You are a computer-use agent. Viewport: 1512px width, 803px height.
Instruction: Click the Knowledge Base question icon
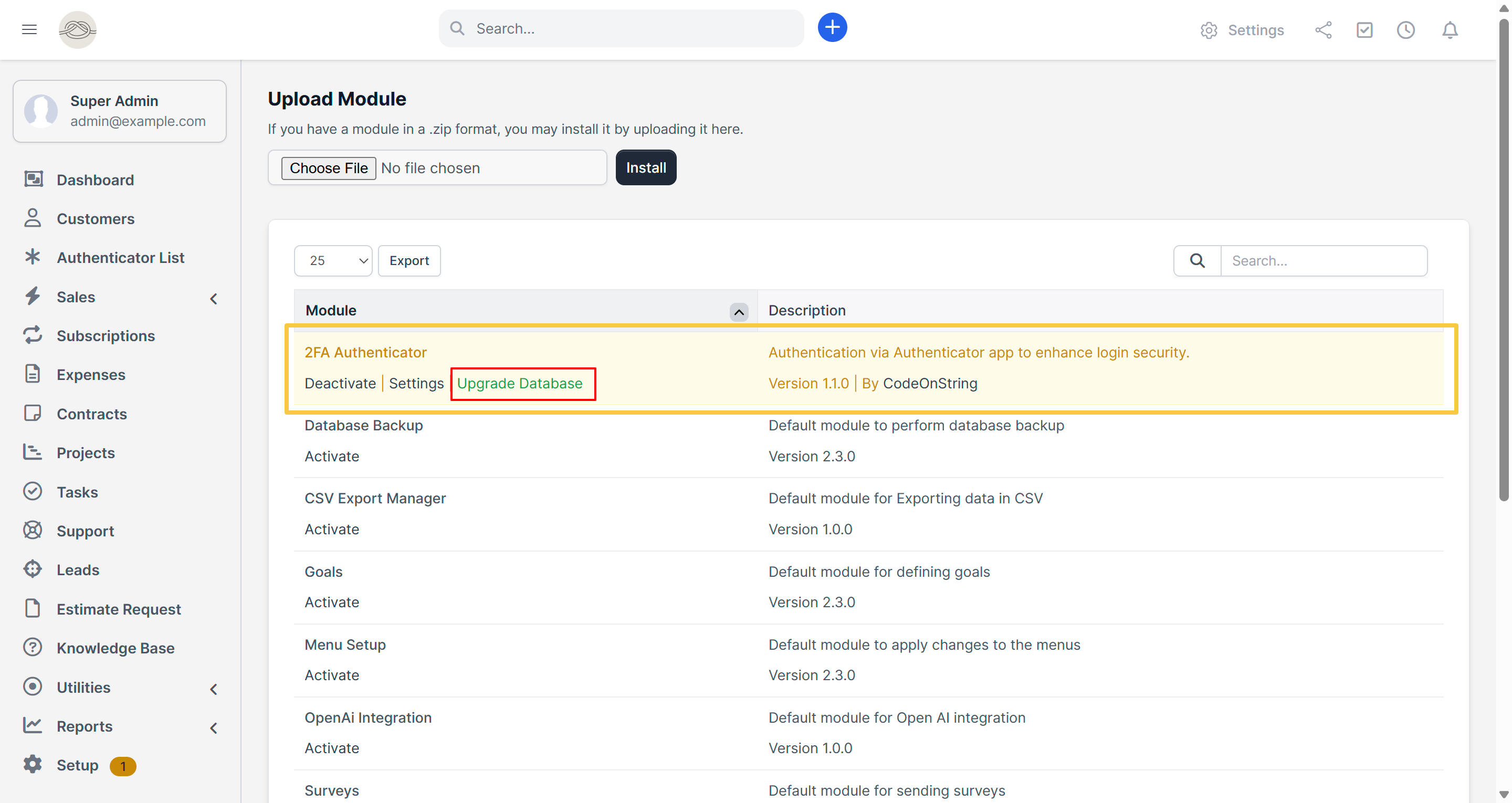[33, 647]
